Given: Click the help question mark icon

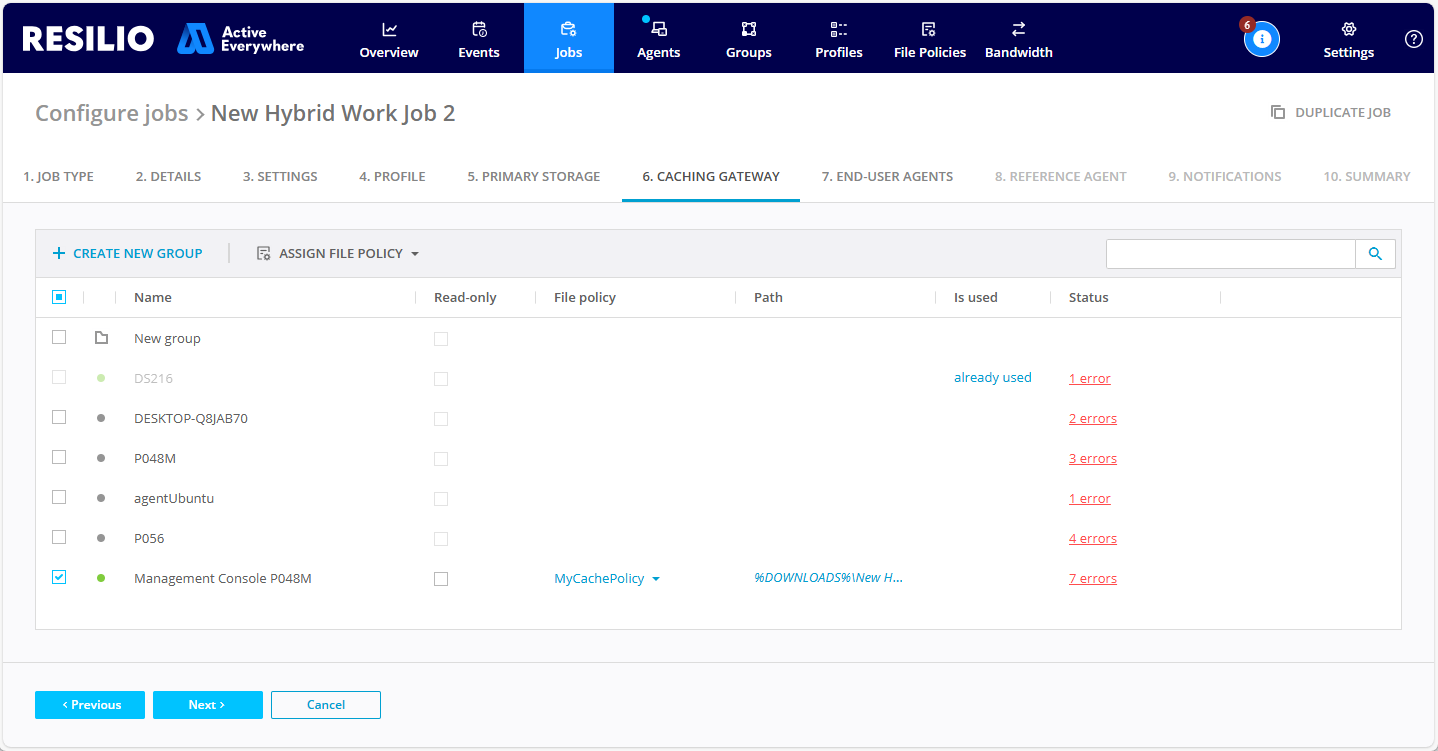Looking at the screenshot, I should tap(1413, 39).
